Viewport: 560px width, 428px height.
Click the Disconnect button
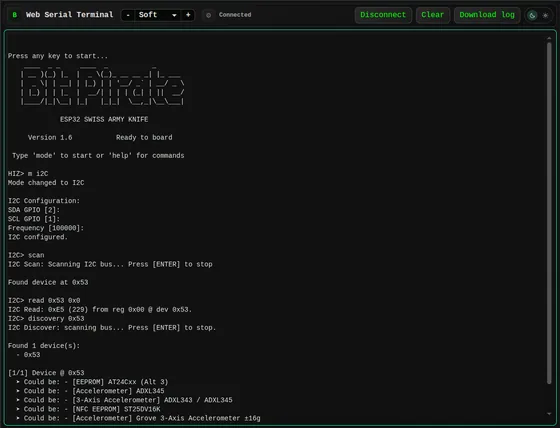pos(383,15)
